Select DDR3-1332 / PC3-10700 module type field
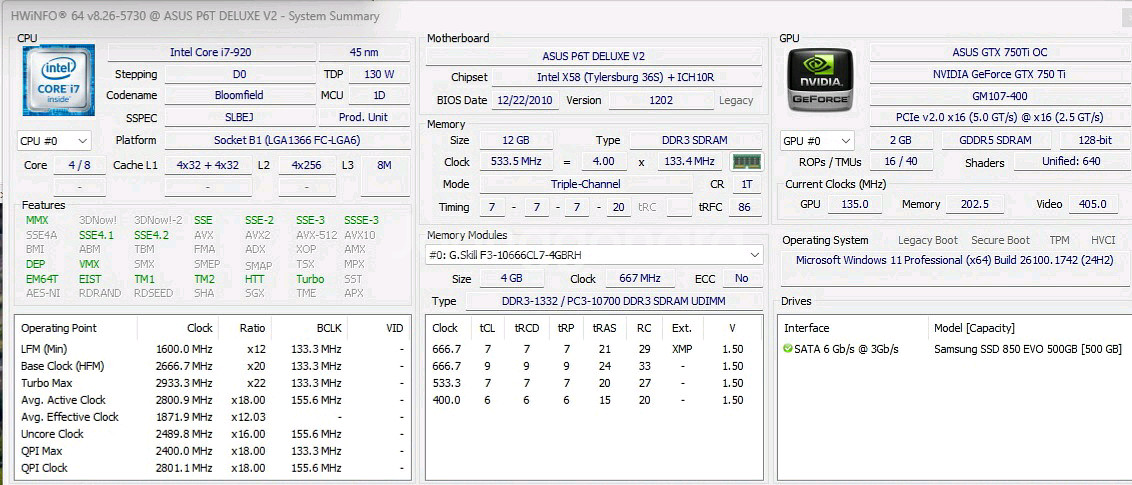1132x485 pixels. 614,301
